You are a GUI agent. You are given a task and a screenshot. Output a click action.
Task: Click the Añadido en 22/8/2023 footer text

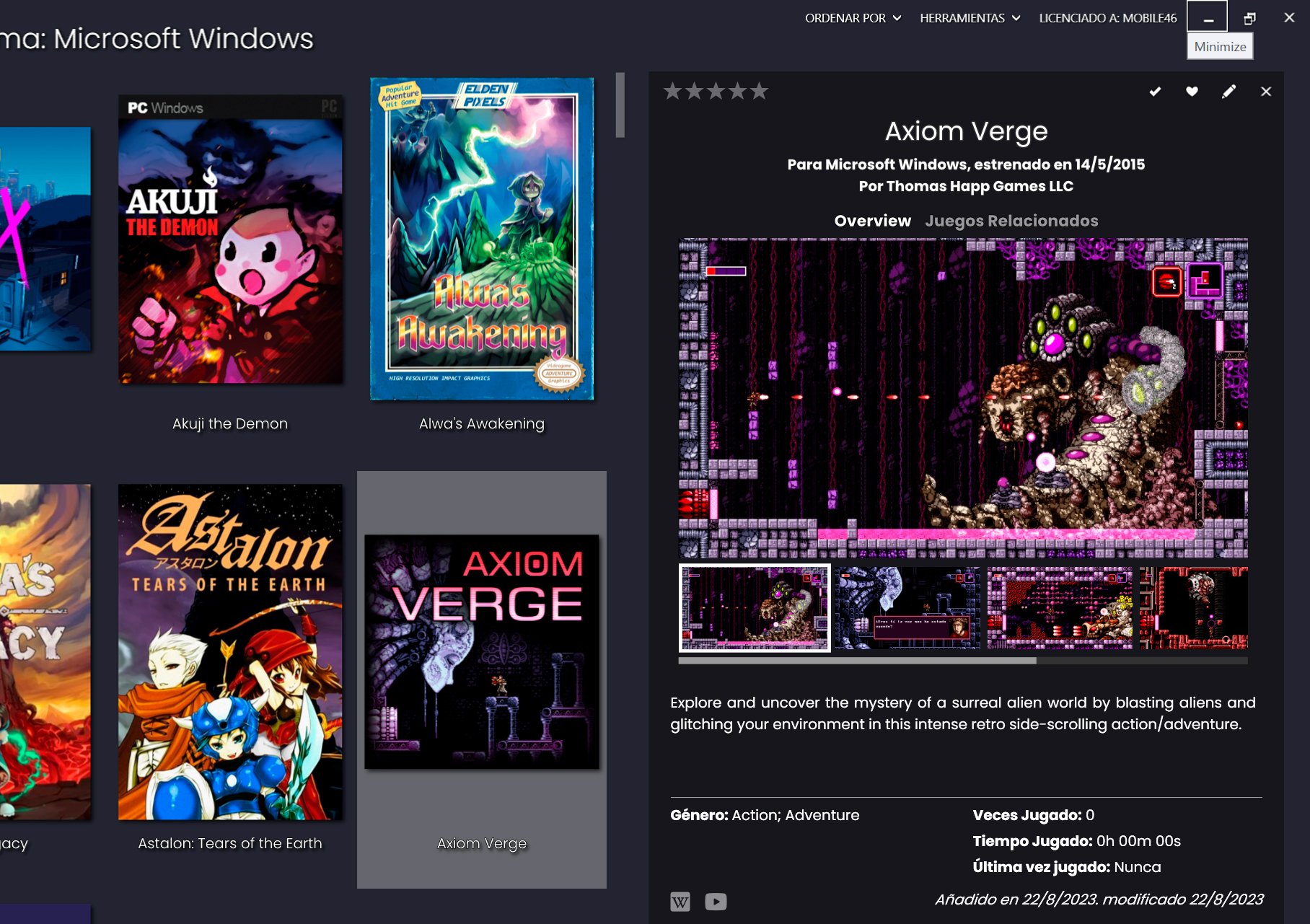tap(1099, 899)
